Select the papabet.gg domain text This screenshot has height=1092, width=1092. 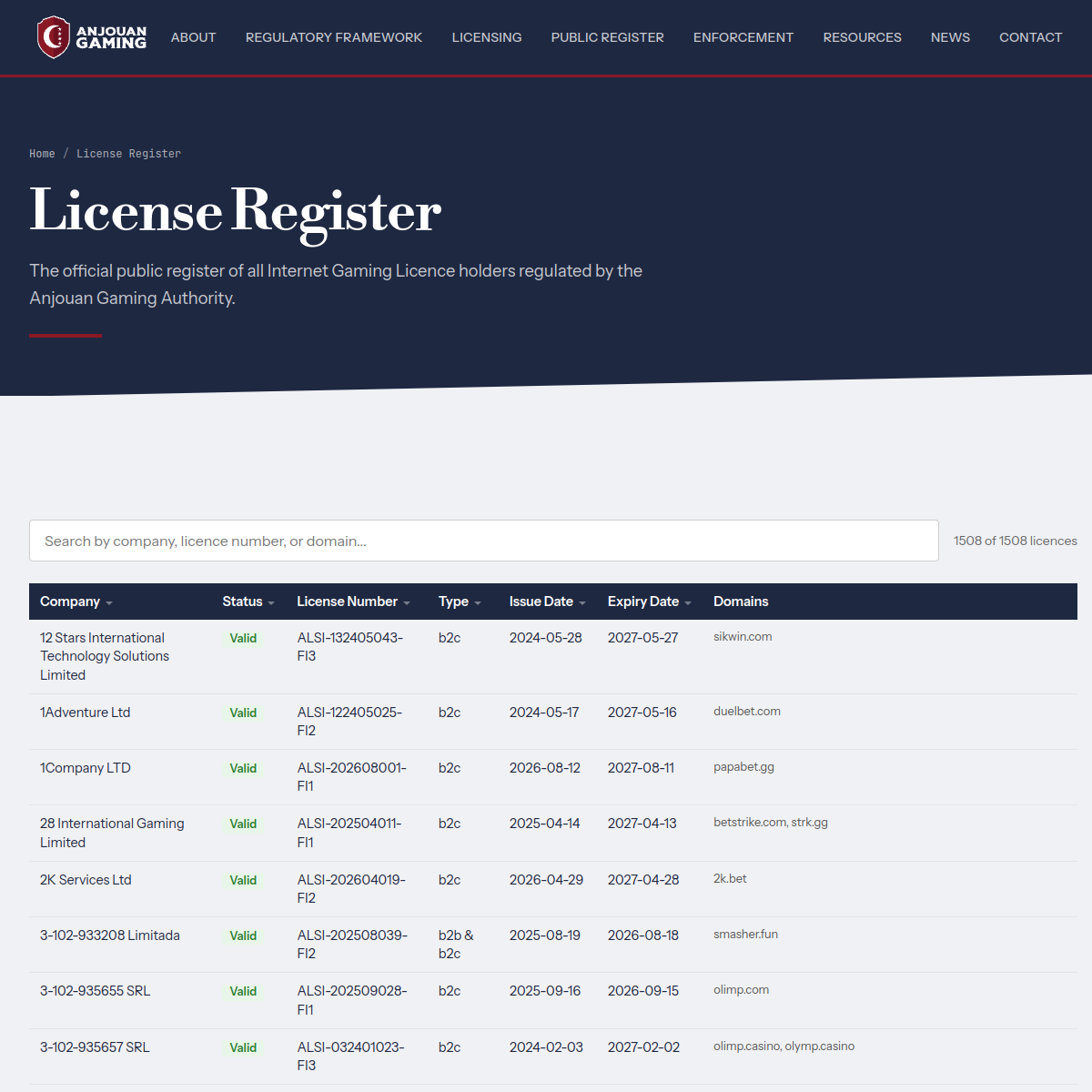743,767
